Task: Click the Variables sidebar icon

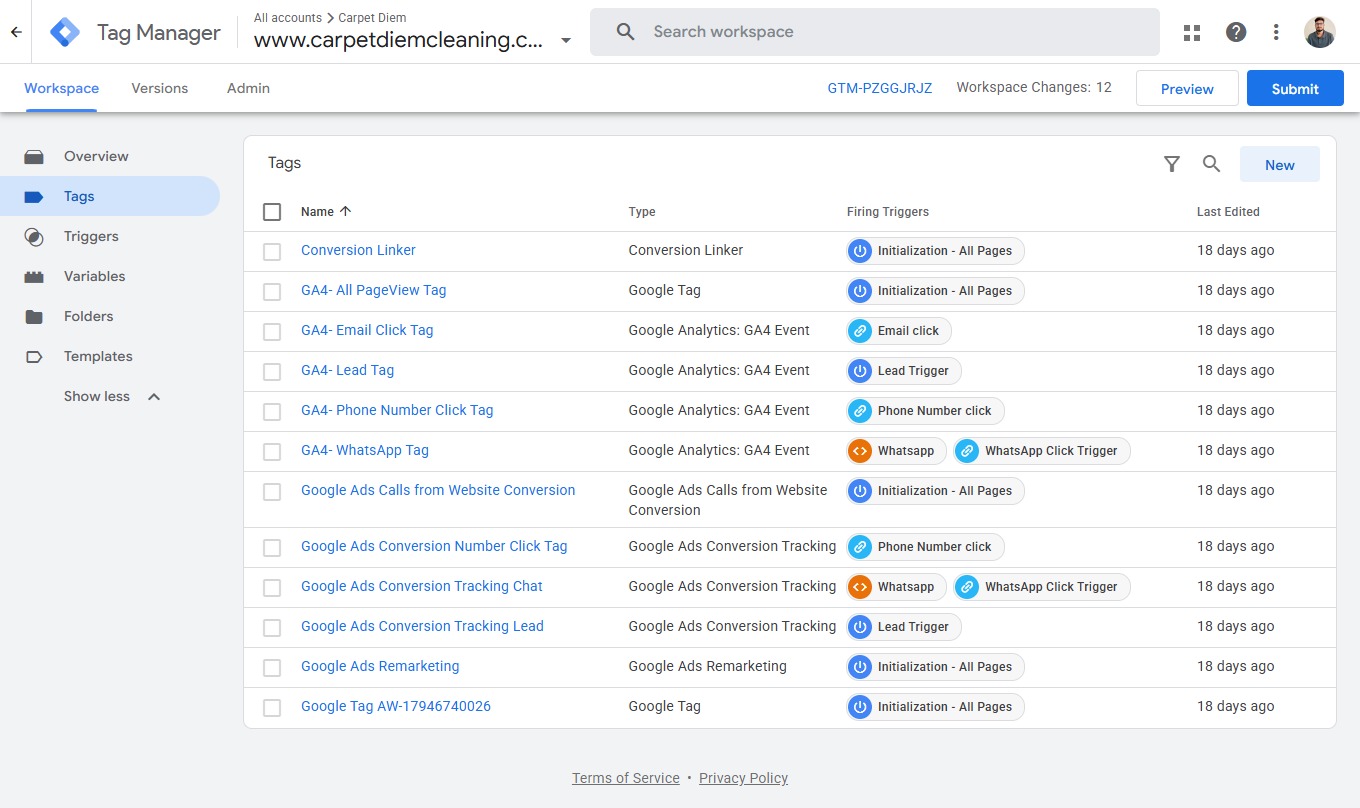Action: point(34,276)
